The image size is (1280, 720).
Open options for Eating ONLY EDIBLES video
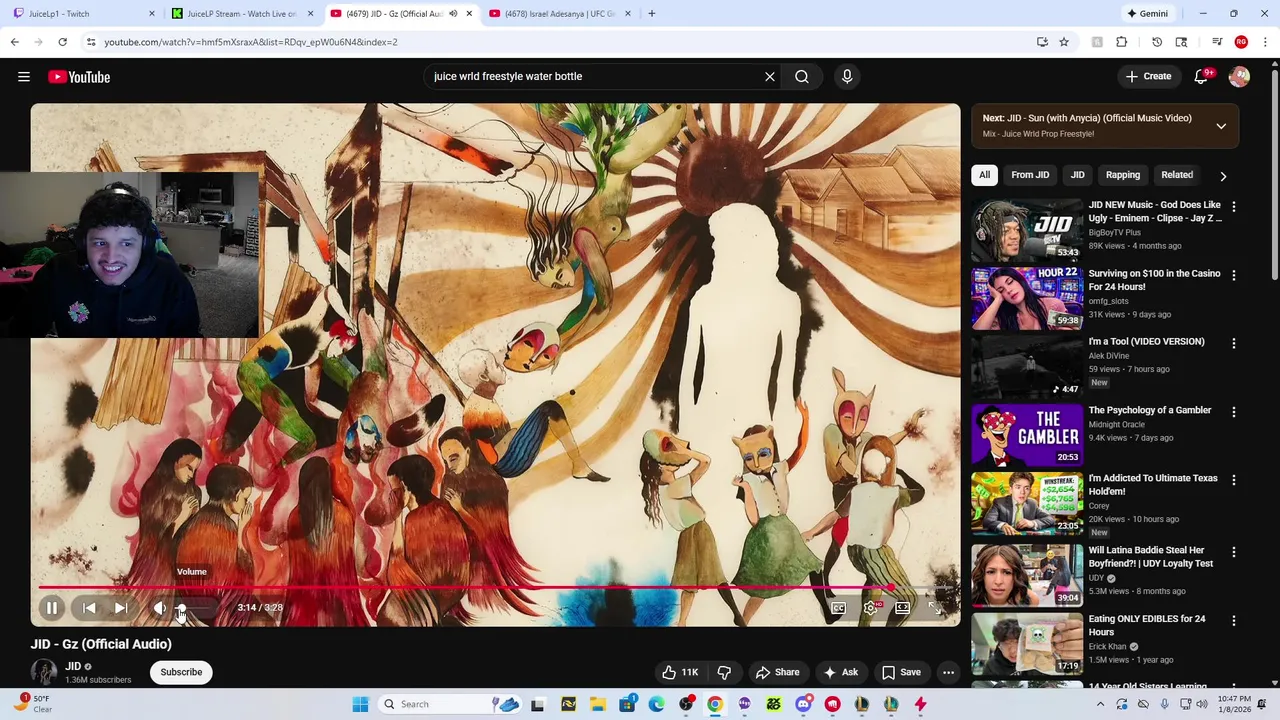[1233, 620]
